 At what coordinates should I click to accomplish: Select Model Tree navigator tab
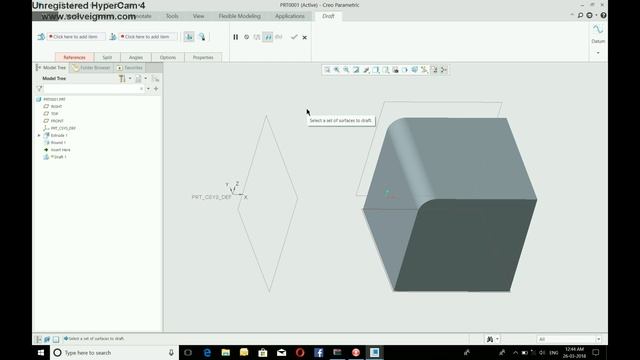tap(51, 68)
